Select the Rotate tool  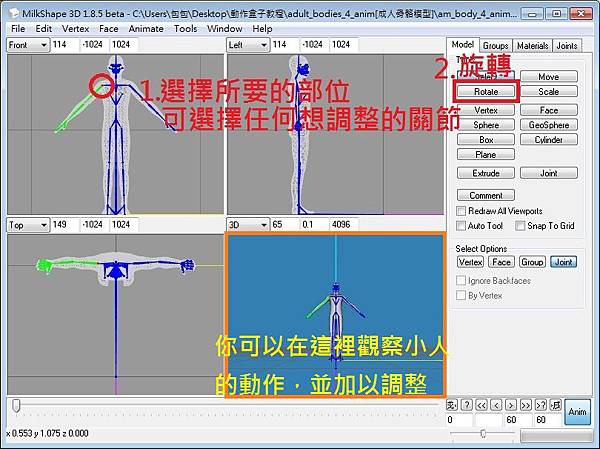pyautogui.click(x=486, y=92)
